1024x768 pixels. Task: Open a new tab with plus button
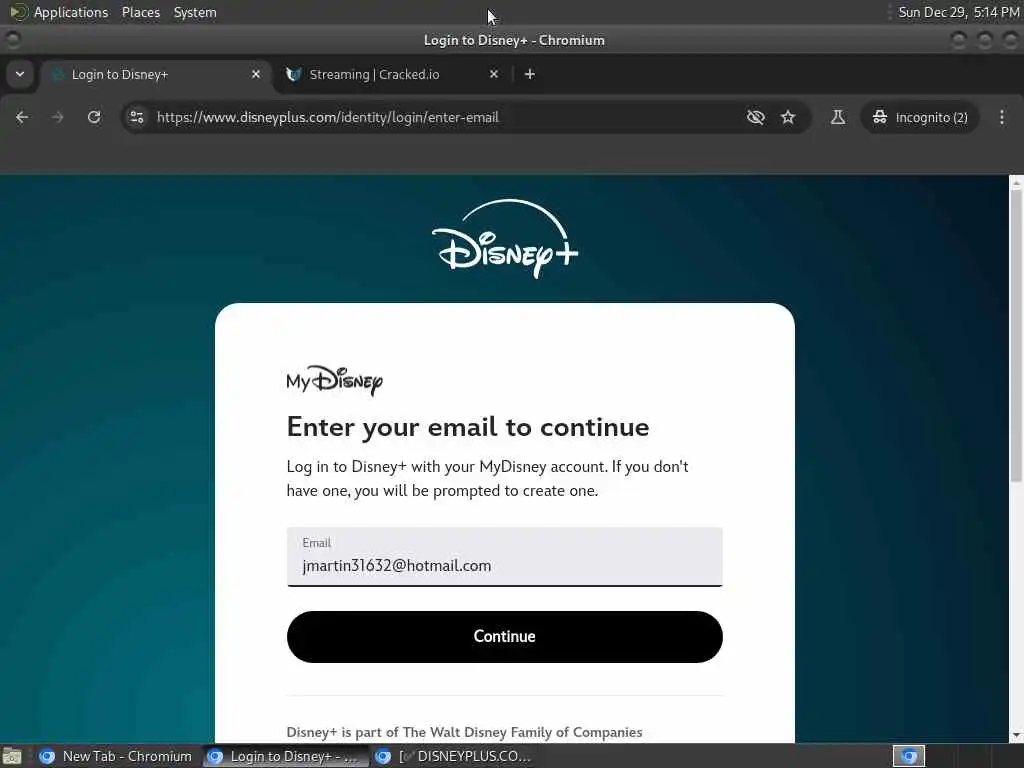[x=530, y=74]
